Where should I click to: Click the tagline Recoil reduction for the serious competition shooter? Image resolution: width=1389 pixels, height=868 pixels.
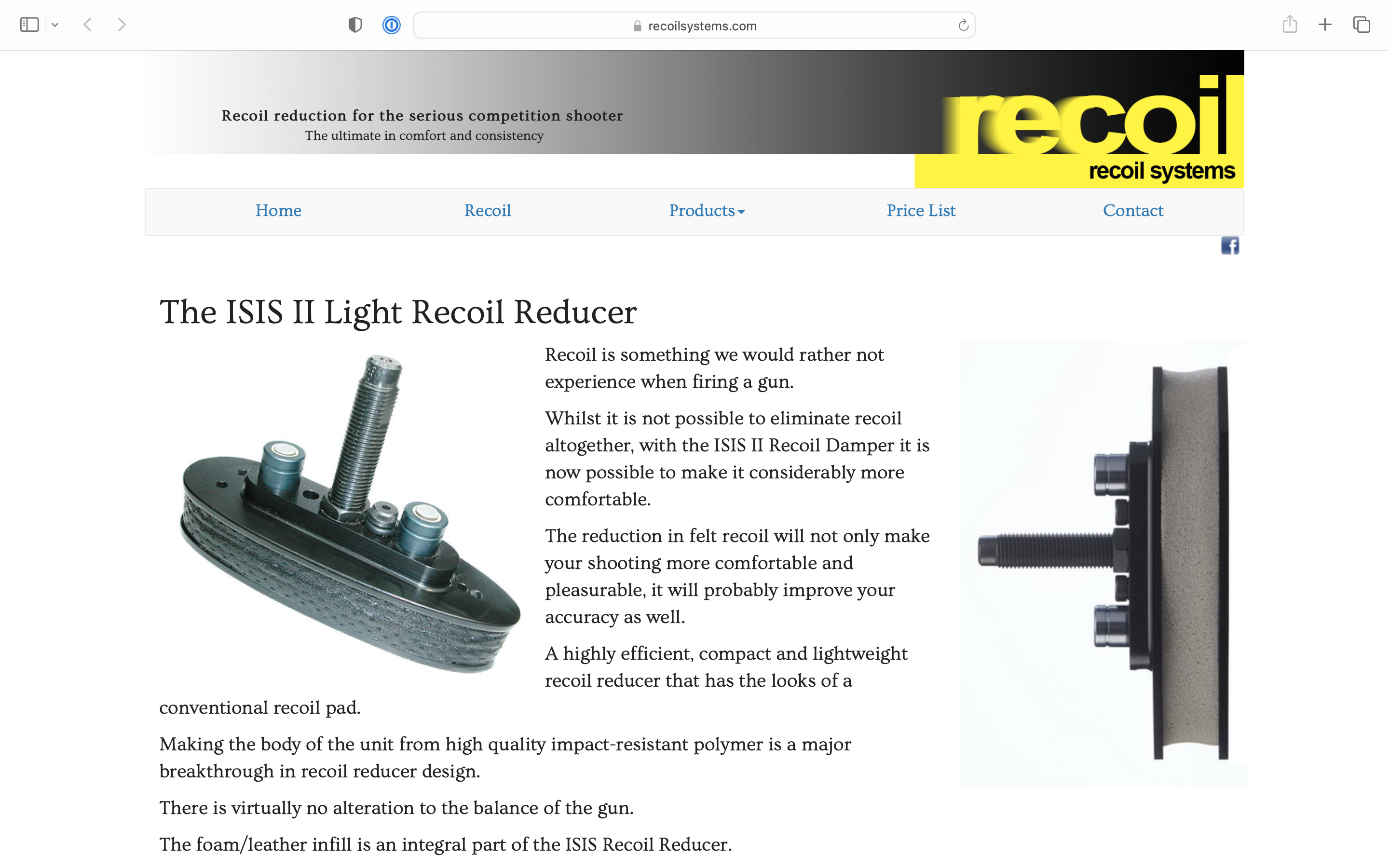422,115
